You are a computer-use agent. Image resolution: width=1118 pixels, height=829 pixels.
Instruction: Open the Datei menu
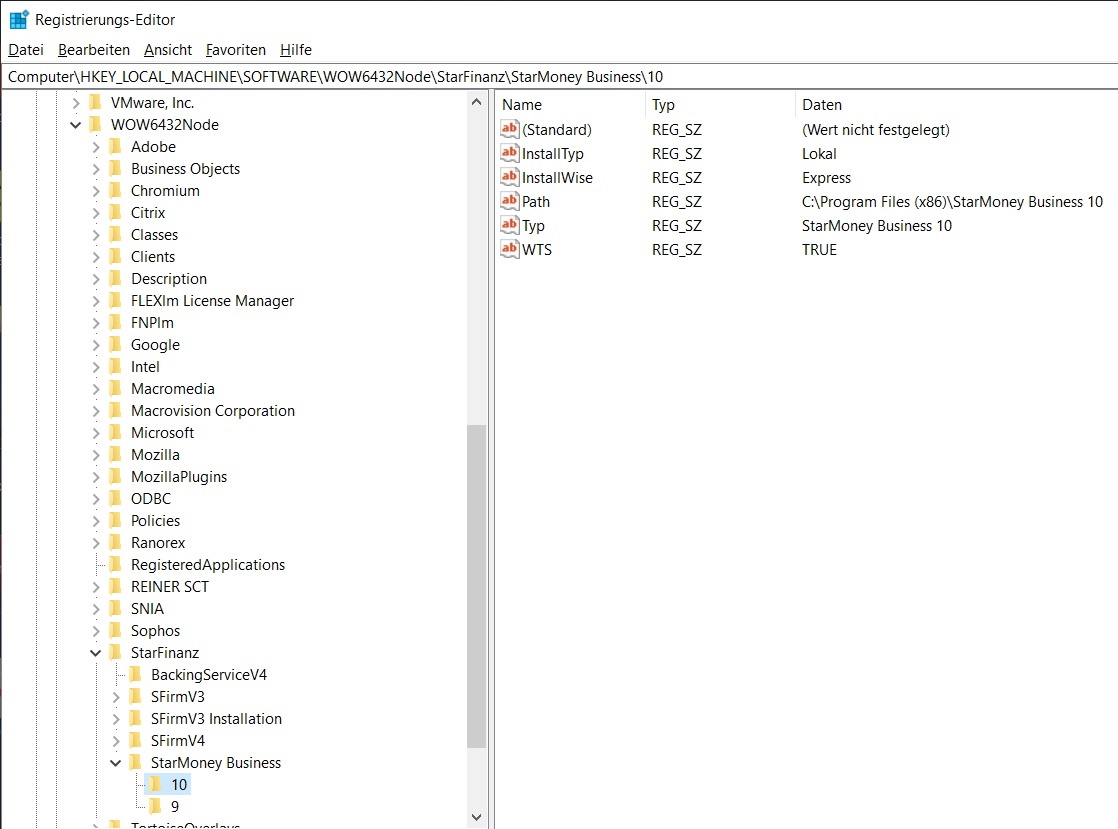[x=26, y=50]
